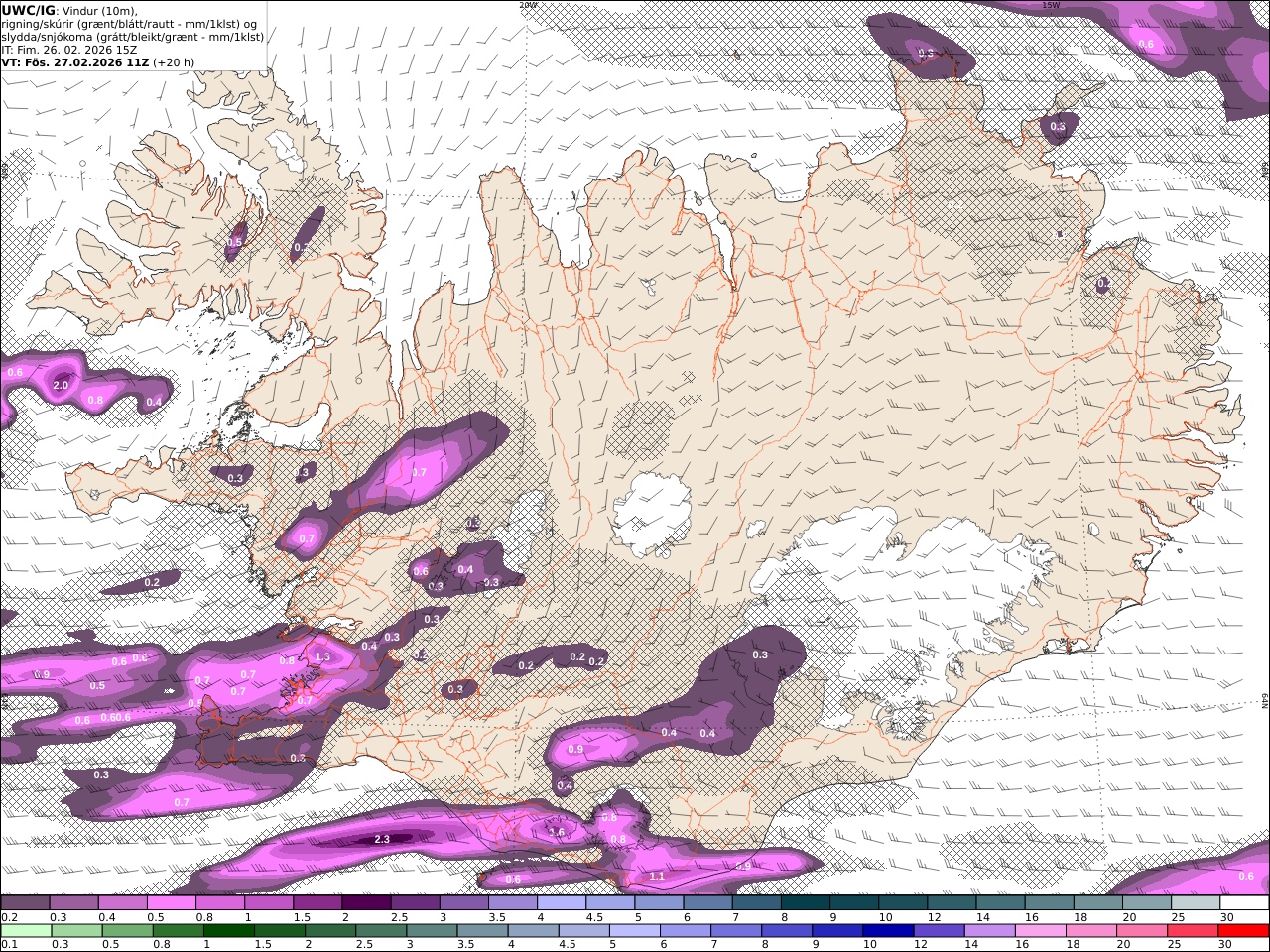
Task: Click the 25 label on the lower rain legend
Action: [1173, 945]
